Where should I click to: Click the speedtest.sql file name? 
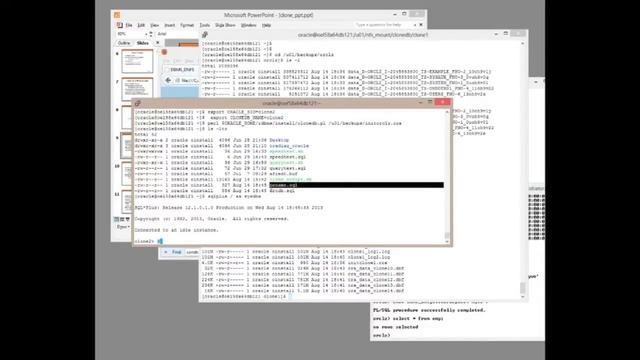point(288,157)
